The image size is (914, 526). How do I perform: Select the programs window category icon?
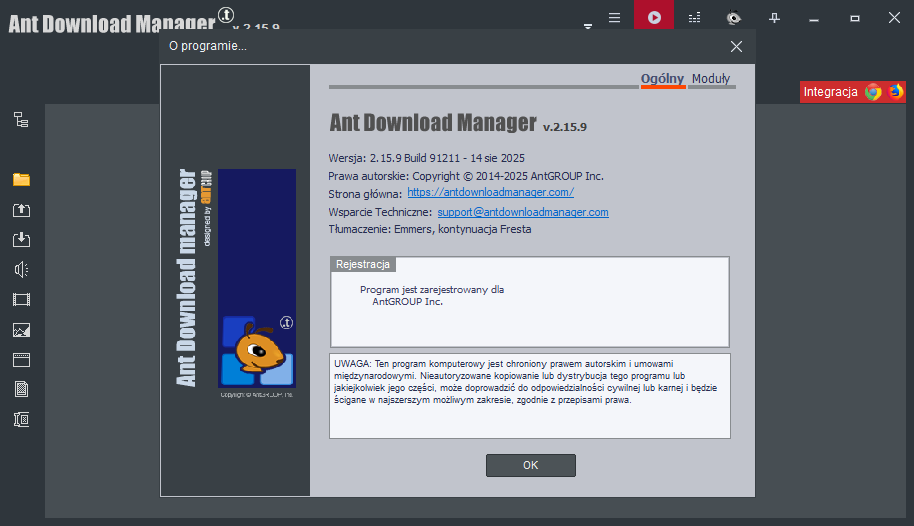pos(21,360)
